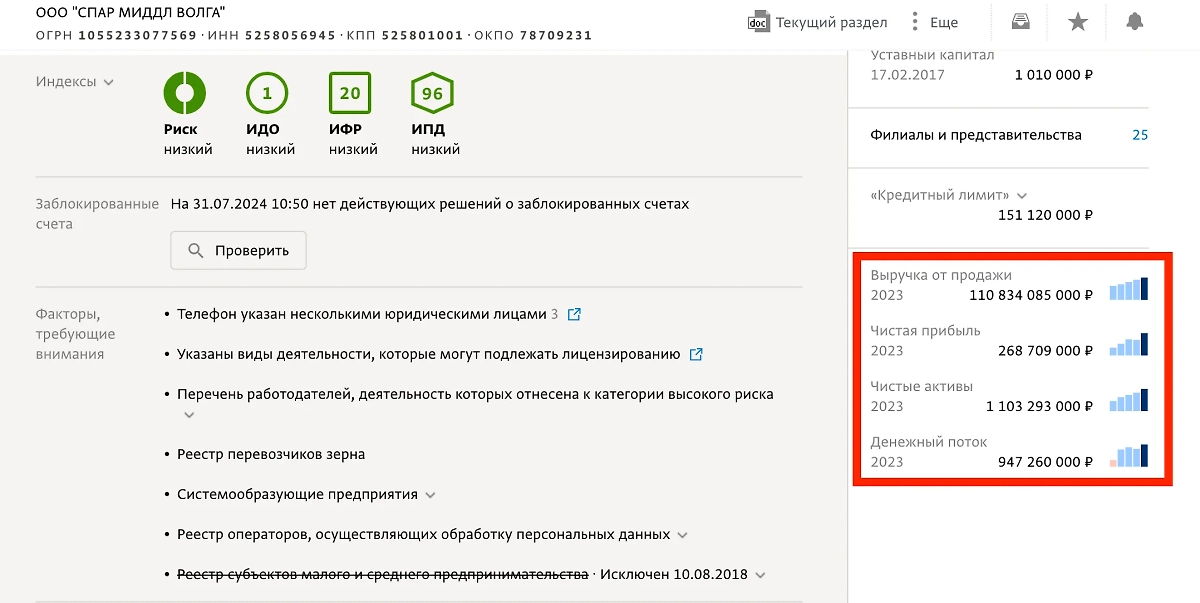Collapse the Индексы section chevron
1200x603 pixels.
pyautogui.click(x=110, y=82)
